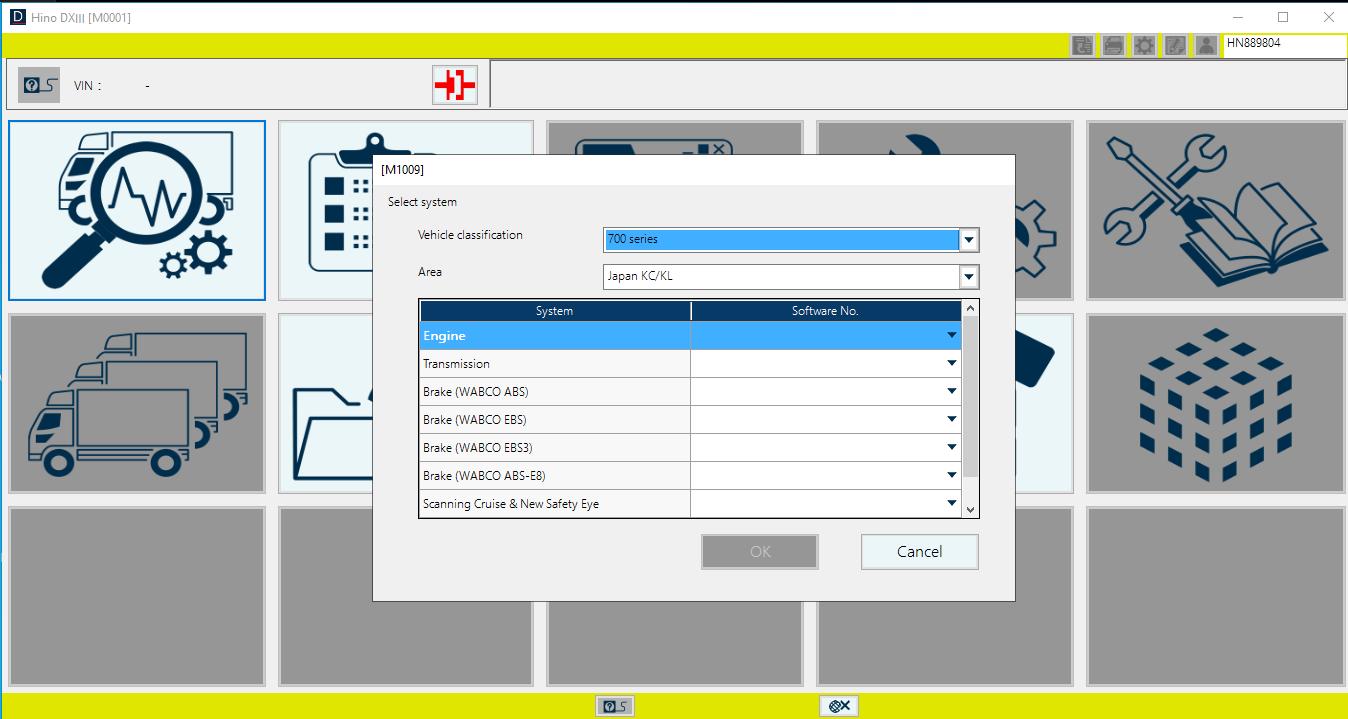Open the folder tile
Viewport: 1348px width, 719px height.
[326, 404]
